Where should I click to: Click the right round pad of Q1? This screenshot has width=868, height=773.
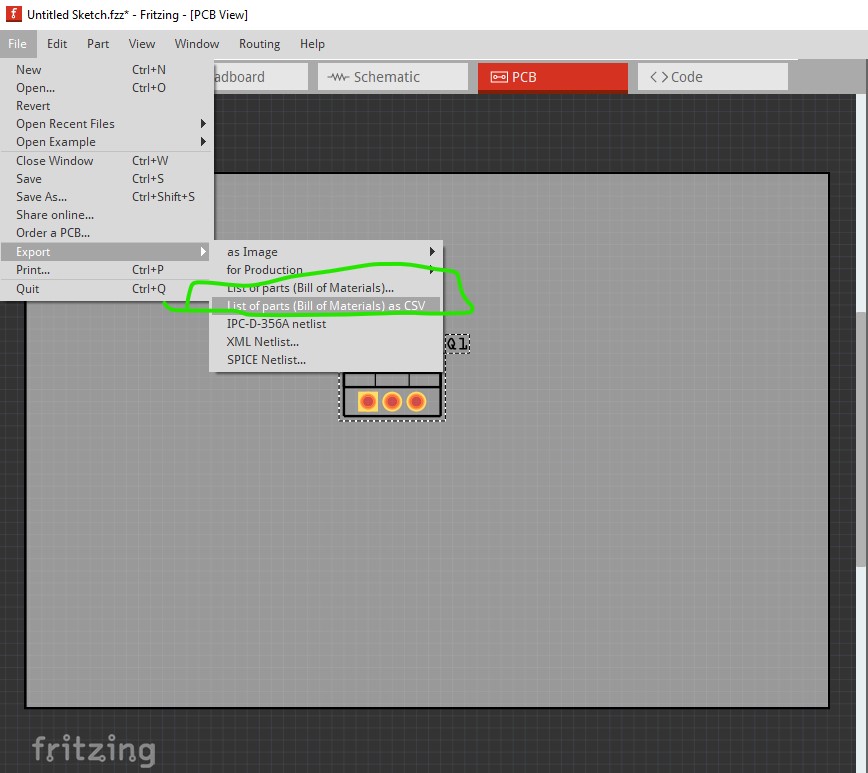[416, 401]
